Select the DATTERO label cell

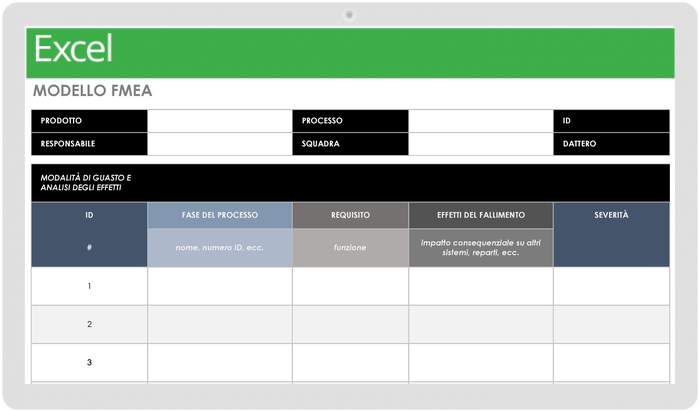[612, 144]
